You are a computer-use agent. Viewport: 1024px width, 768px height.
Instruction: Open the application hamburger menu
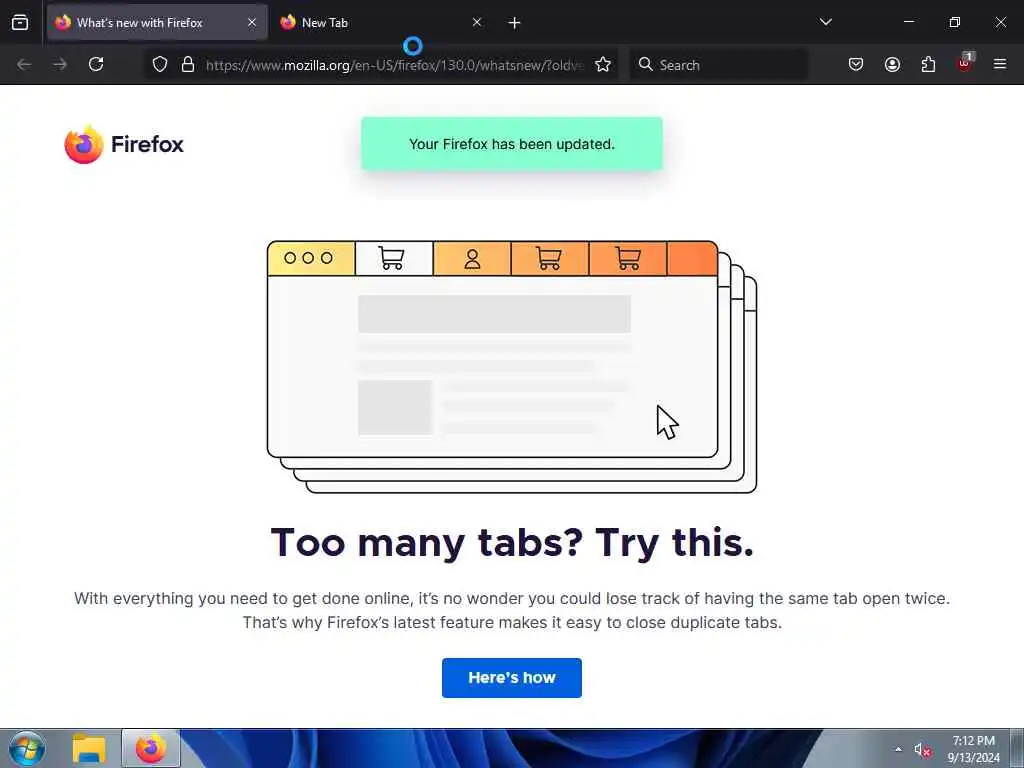(x=1000, y=65)
